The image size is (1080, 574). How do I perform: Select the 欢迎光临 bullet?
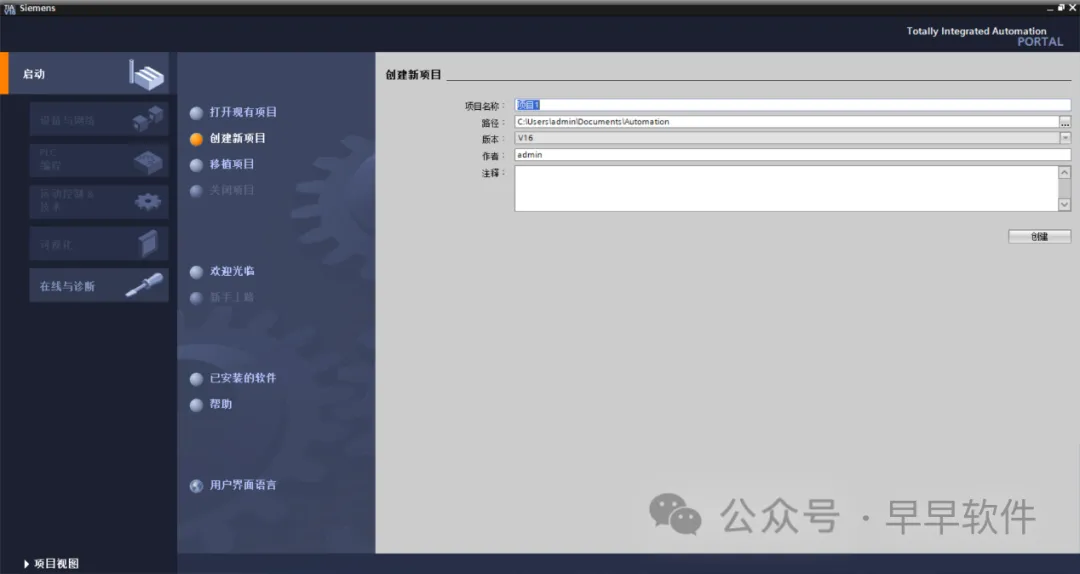point(196,272)
